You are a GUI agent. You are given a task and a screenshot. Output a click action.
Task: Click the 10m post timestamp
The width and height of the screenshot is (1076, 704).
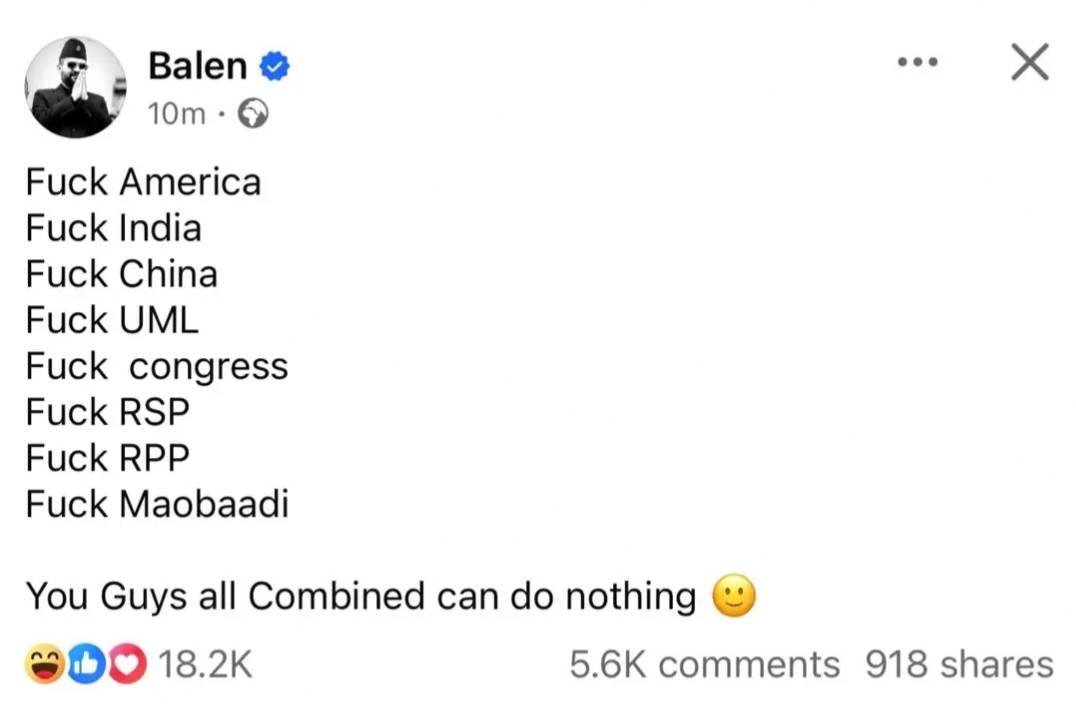pos(175,115)
